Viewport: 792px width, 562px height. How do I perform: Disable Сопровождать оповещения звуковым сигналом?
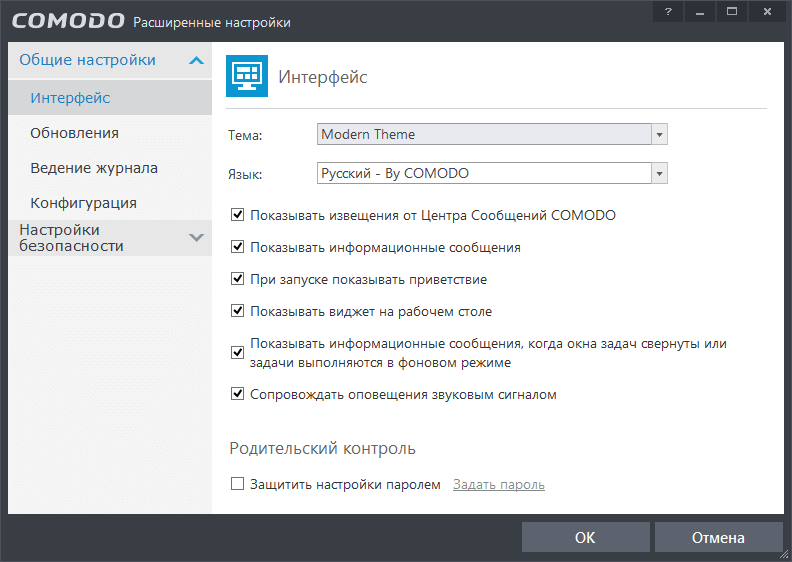tap(237, 393)
